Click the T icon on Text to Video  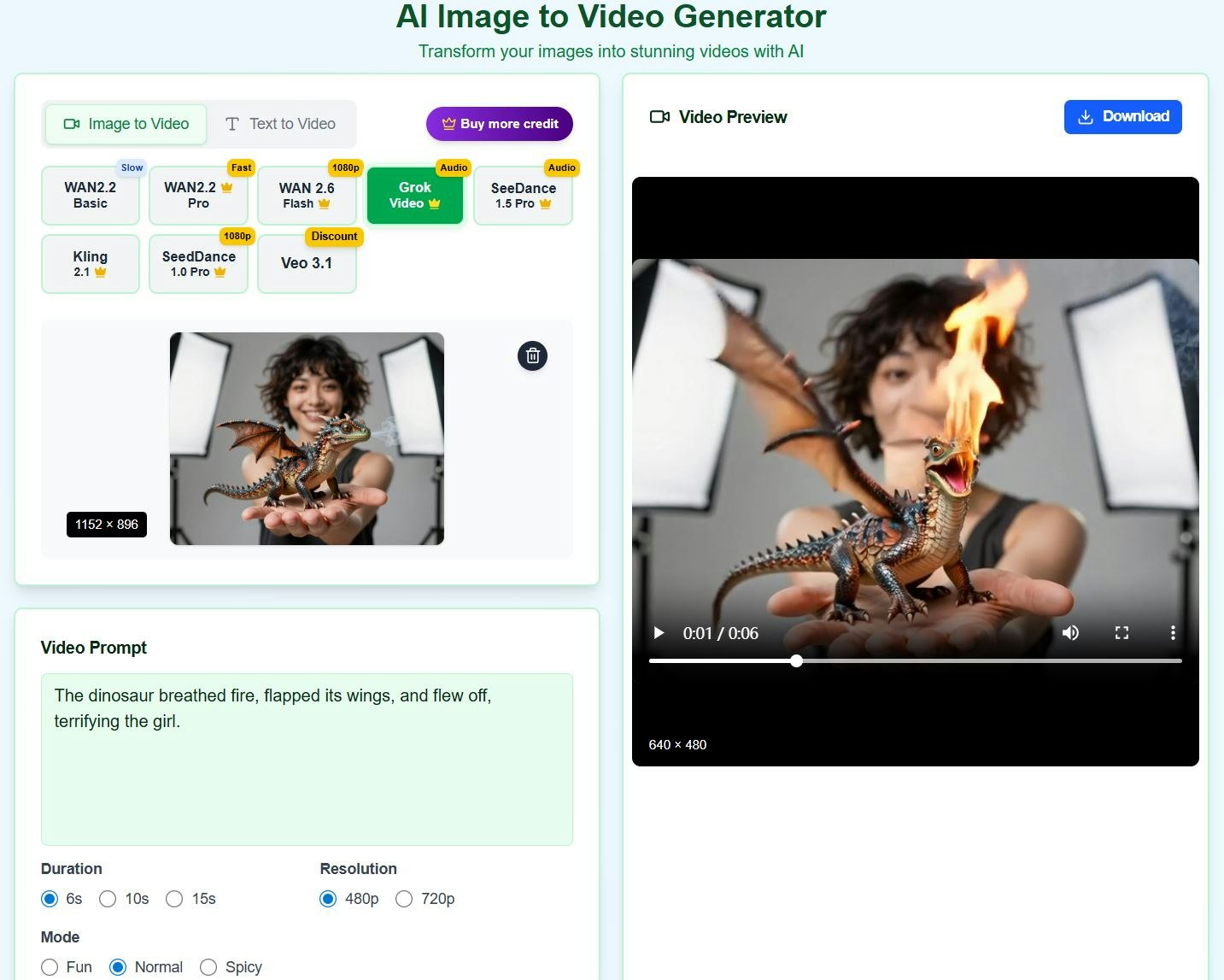[231, 124]
